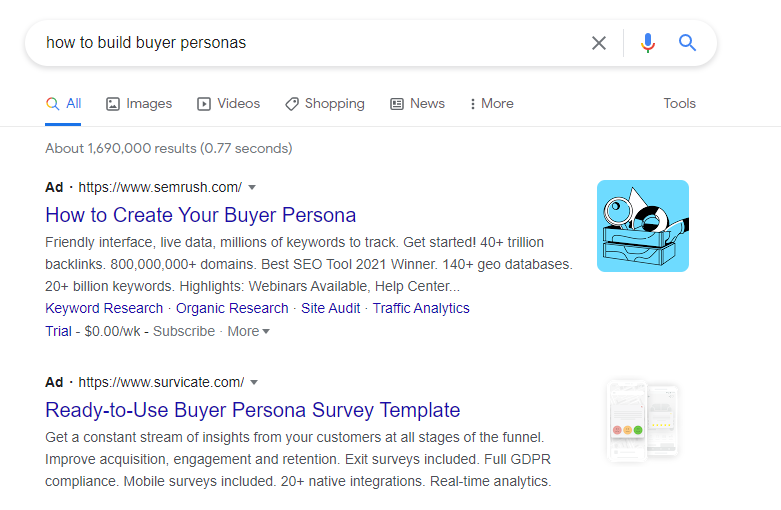
Task: Start voice search with the microphone icon
Action: [648, 43]
